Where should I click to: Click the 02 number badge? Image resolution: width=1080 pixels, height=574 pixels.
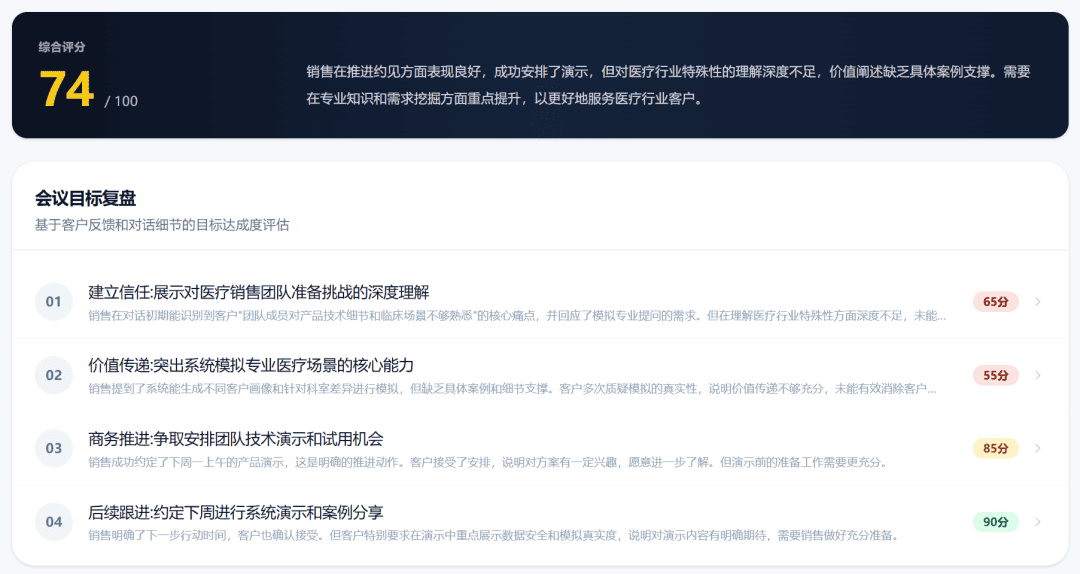(54, 375)
